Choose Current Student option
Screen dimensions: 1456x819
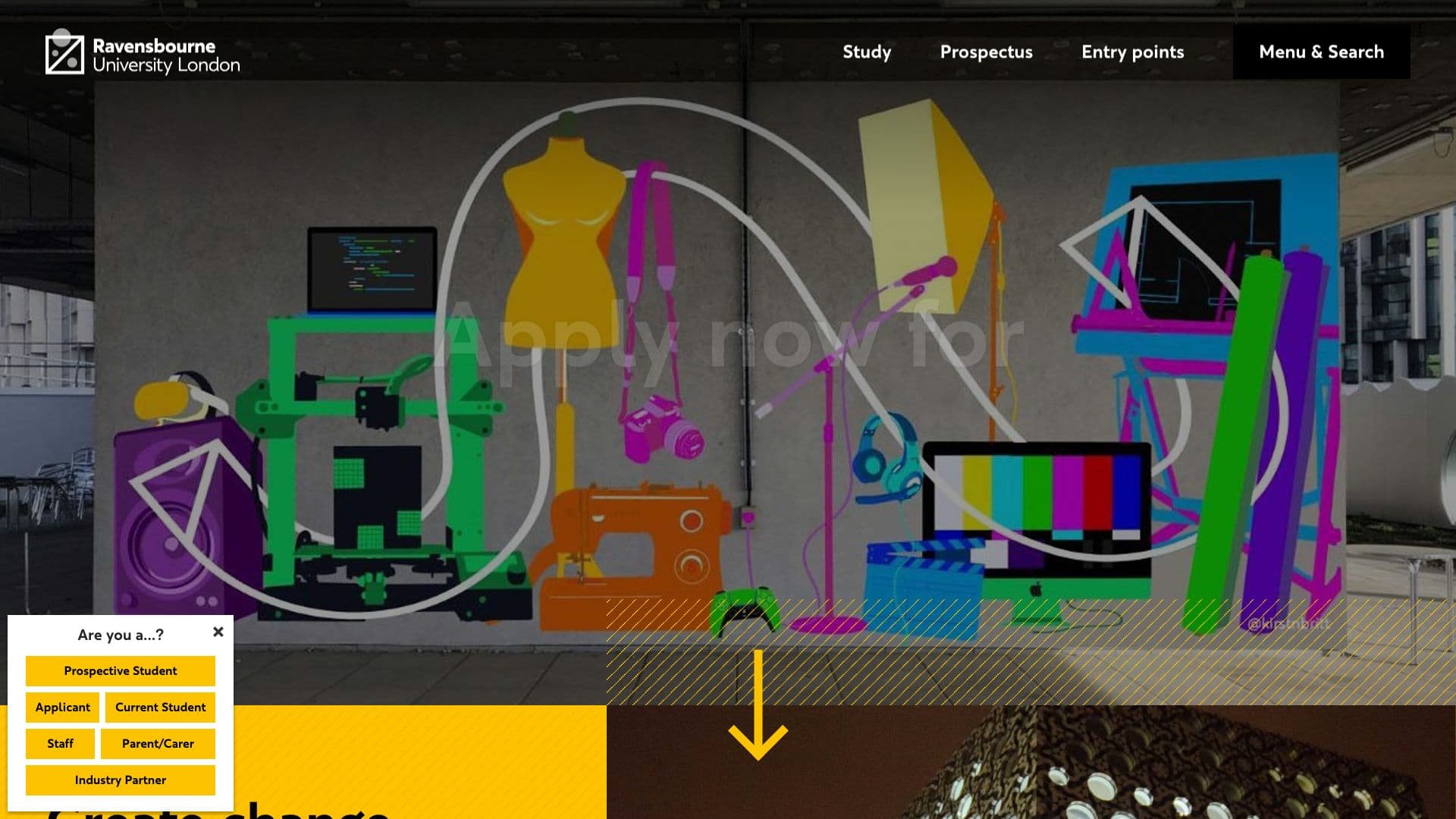[x=160, y=707]
